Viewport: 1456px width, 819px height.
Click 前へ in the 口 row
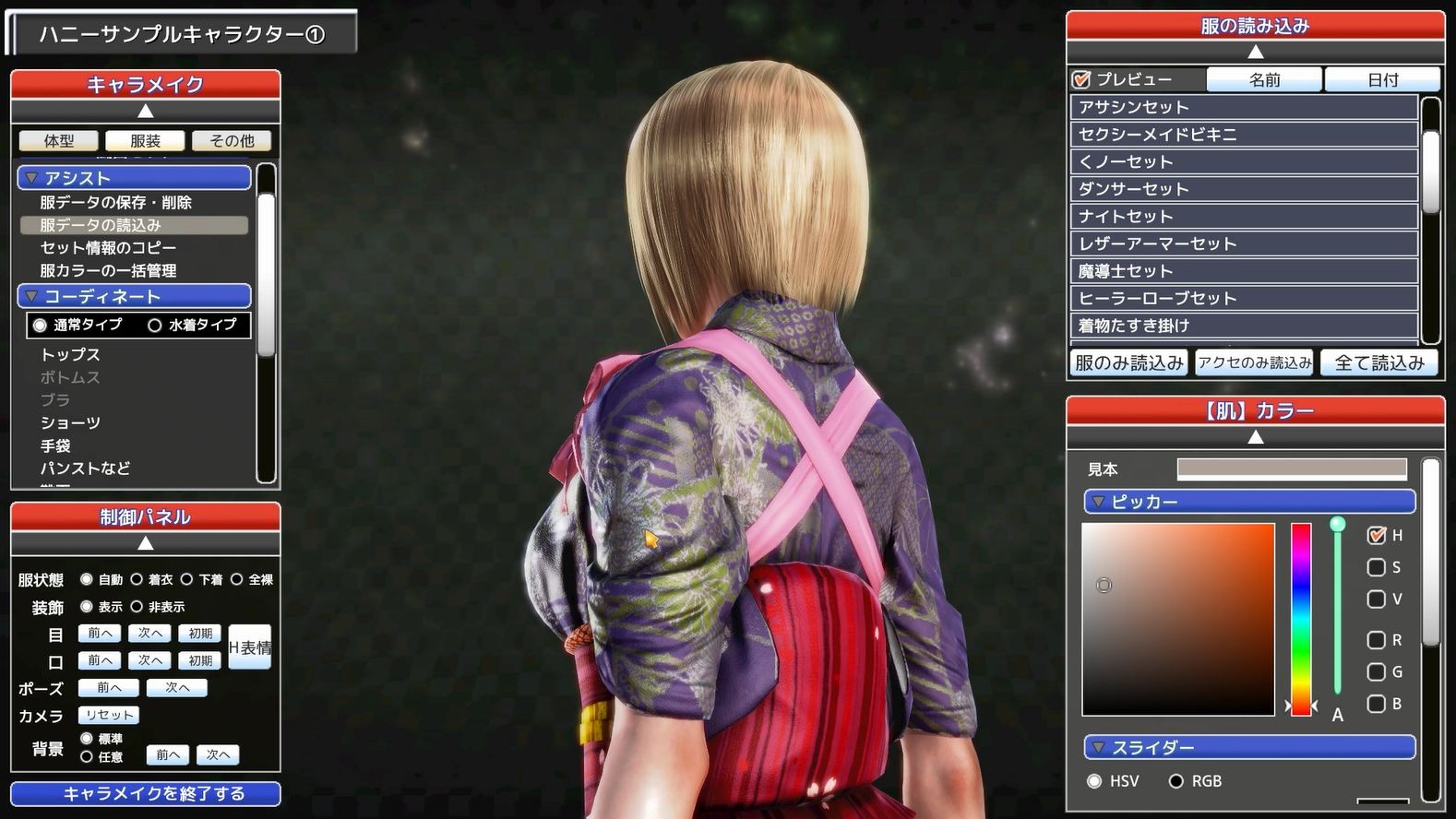[x=100, y=660]
